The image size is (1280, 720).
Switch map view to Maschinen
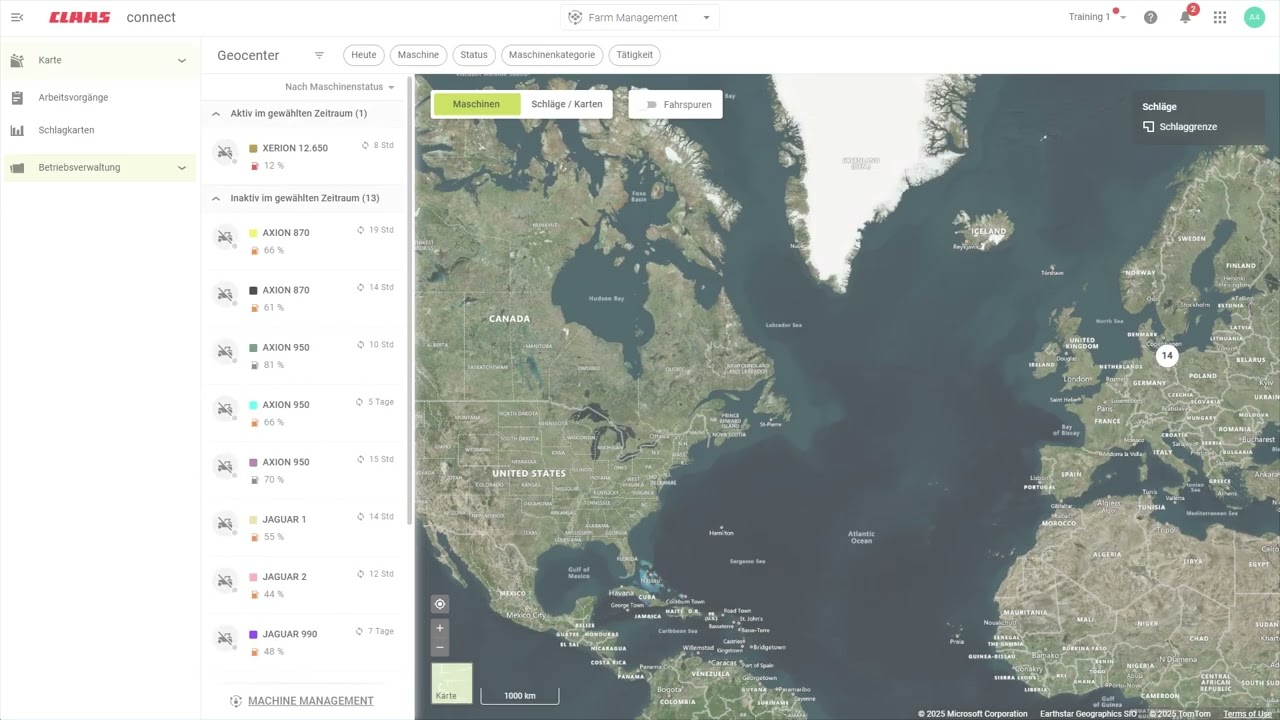tap(476, 104)
